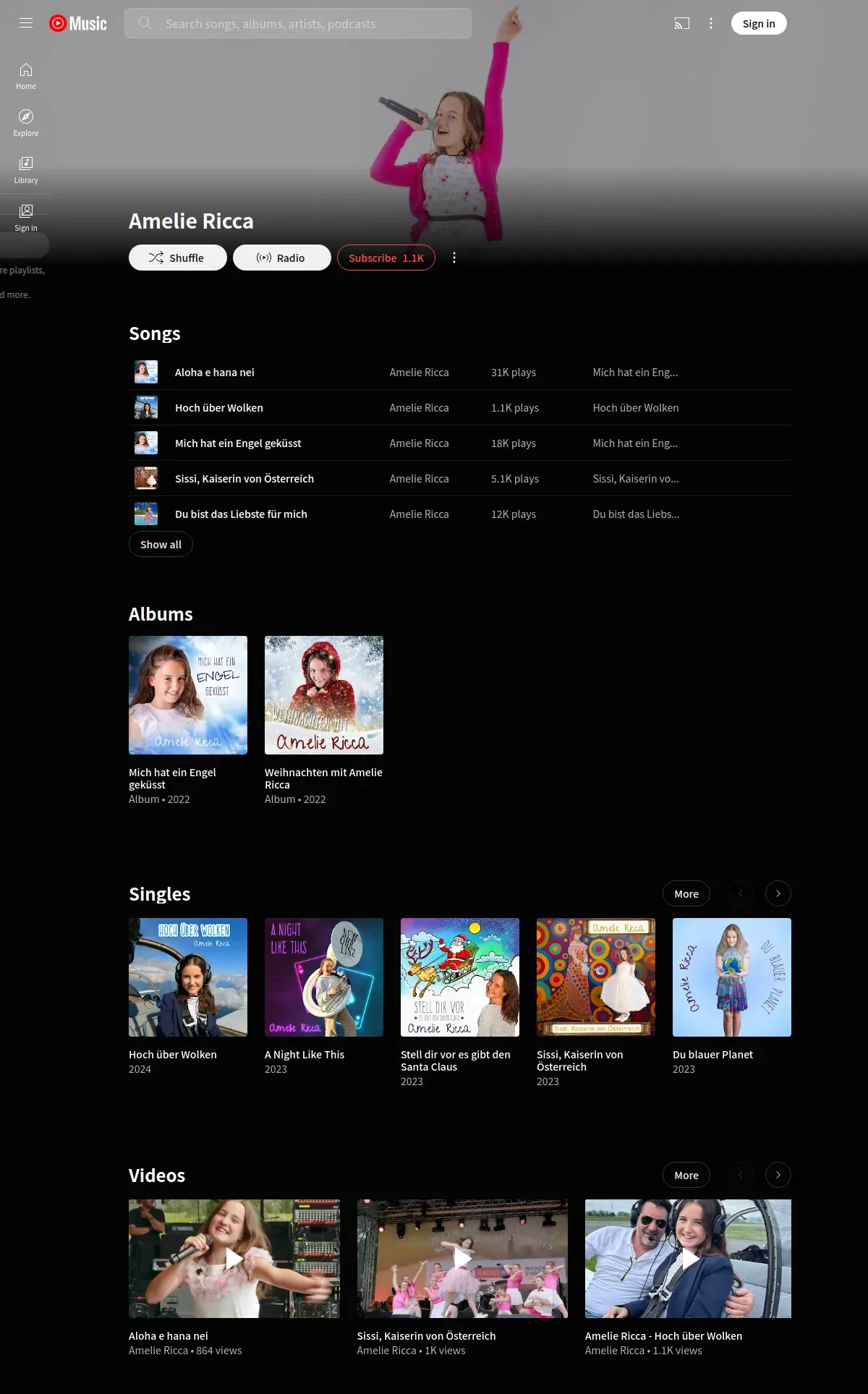Click artist link in Aloha e hana nei row
Viewport: 868px width, 1394px height.
tap(420, 372)
